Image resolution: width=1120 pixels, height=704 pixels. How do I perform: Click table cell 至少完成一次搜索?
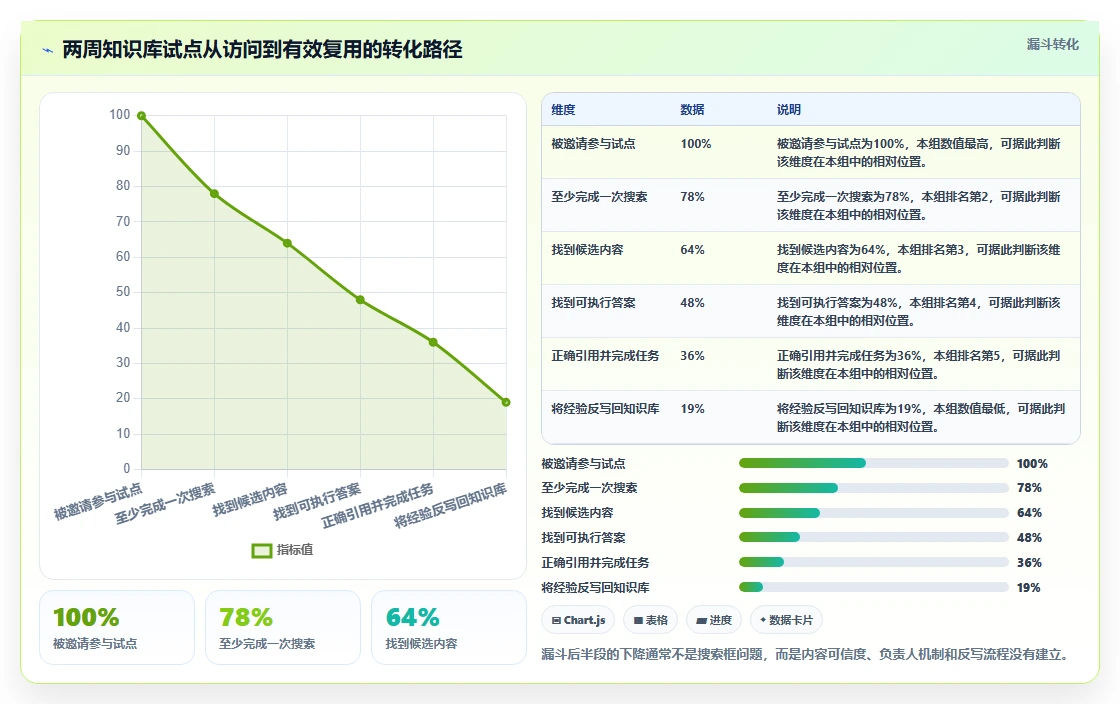point(599,196)
